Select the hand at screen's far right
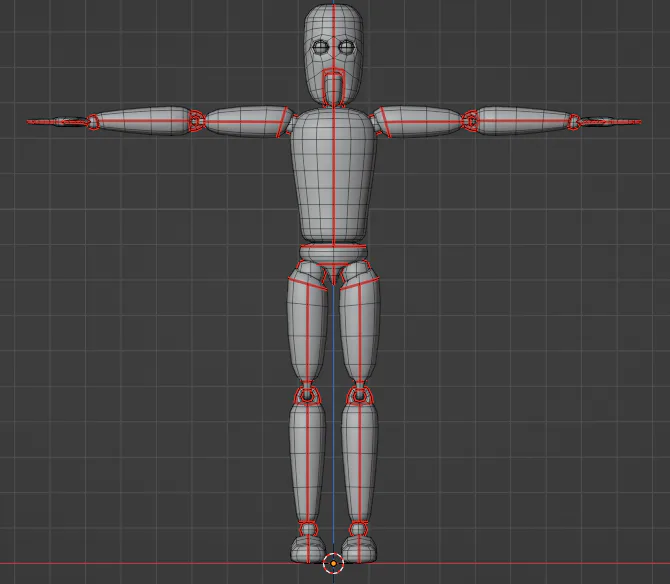This screenshot has width=670, height=584. click(609, 122)
